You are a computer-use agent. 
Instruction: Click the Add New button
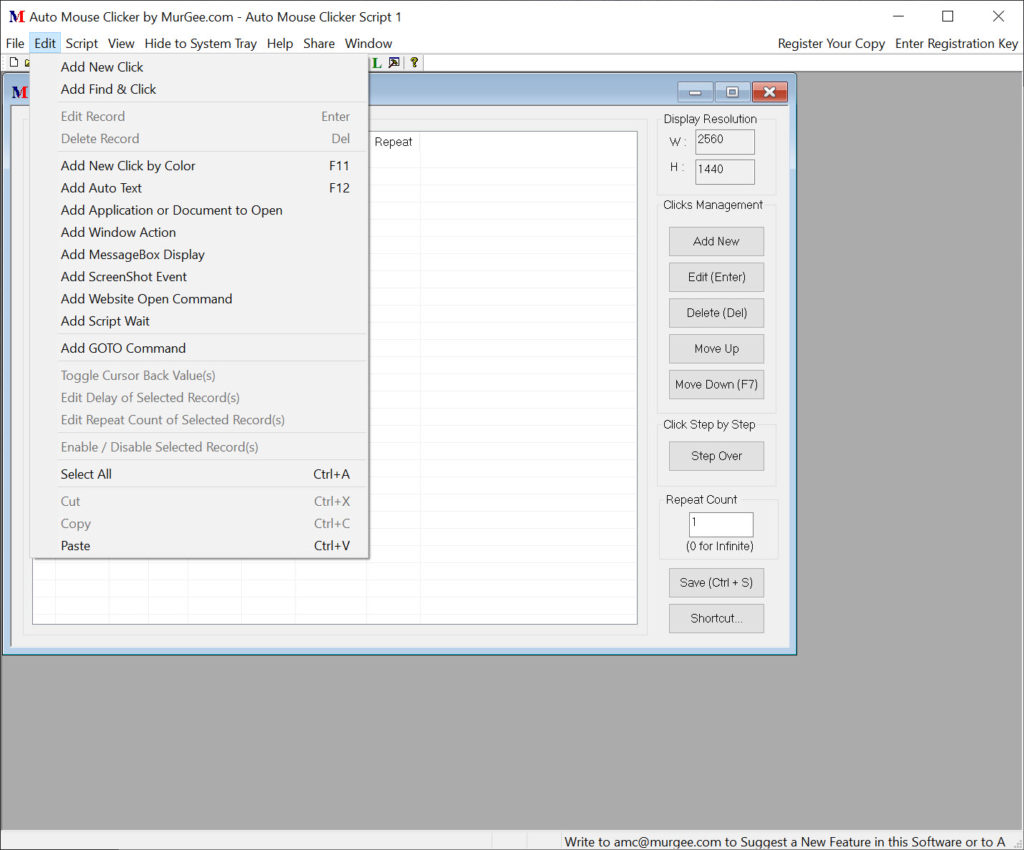click(716, 242)
